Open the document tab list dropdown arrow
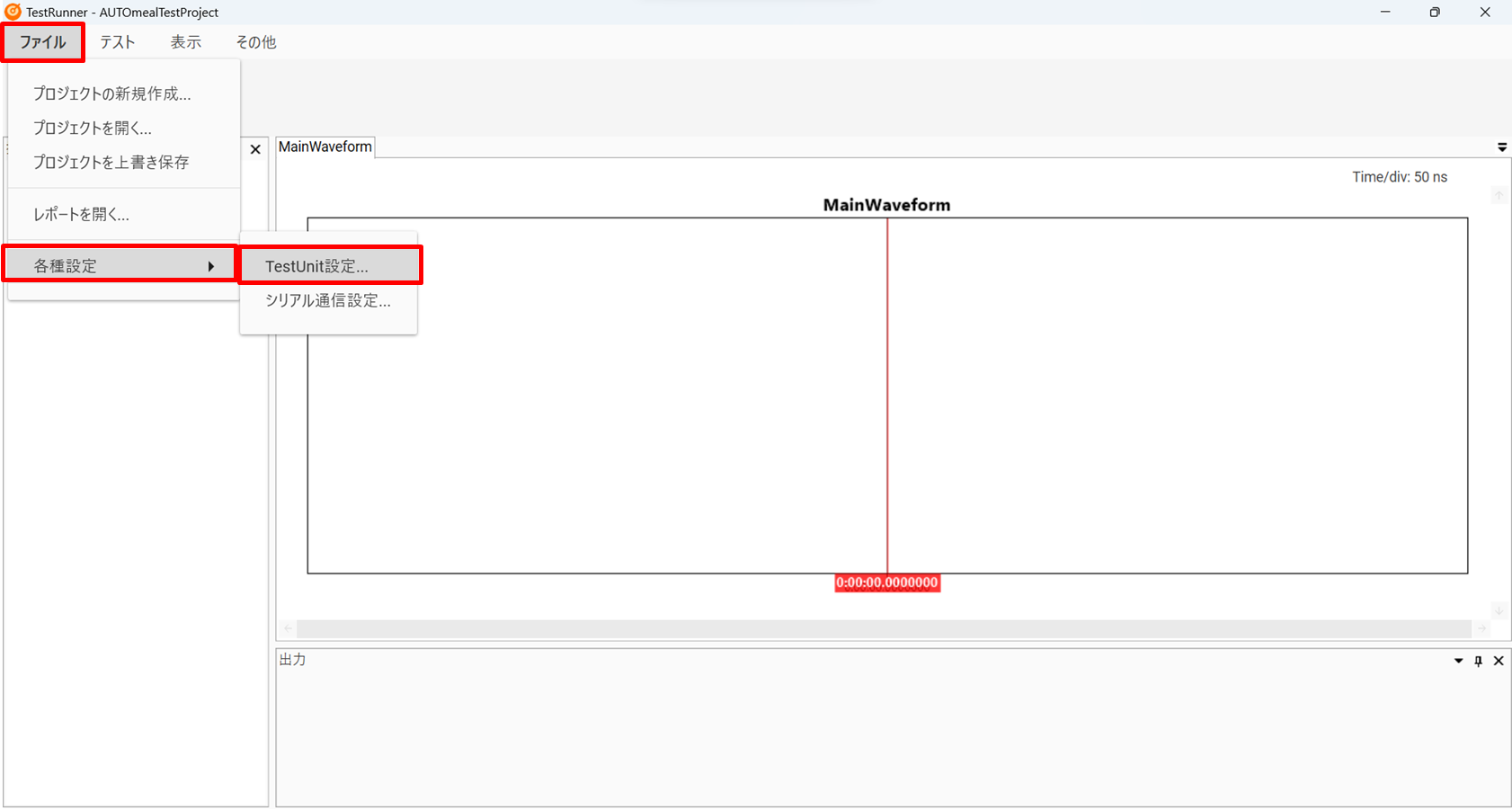 [x=1502, y=147]
